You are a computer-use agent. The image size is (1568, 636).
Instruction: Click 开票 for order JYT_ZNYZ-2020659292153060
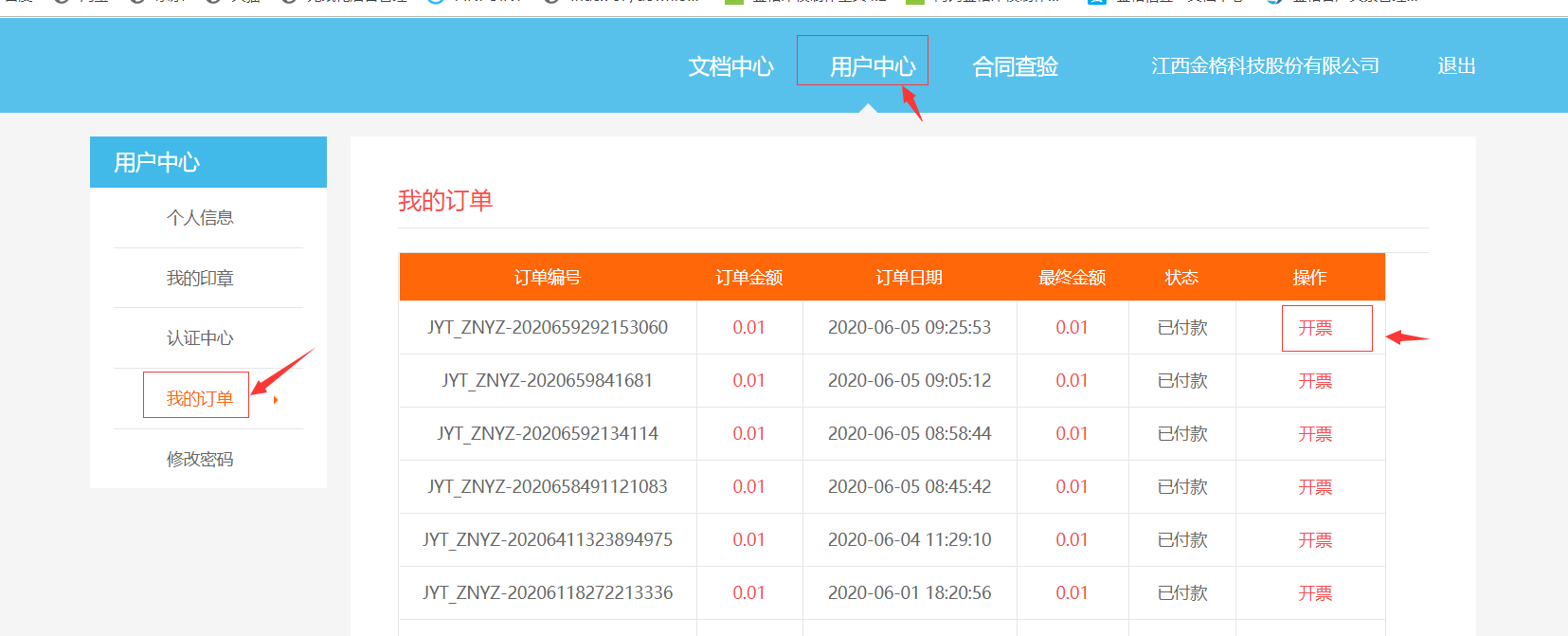tap(1315, 328)
